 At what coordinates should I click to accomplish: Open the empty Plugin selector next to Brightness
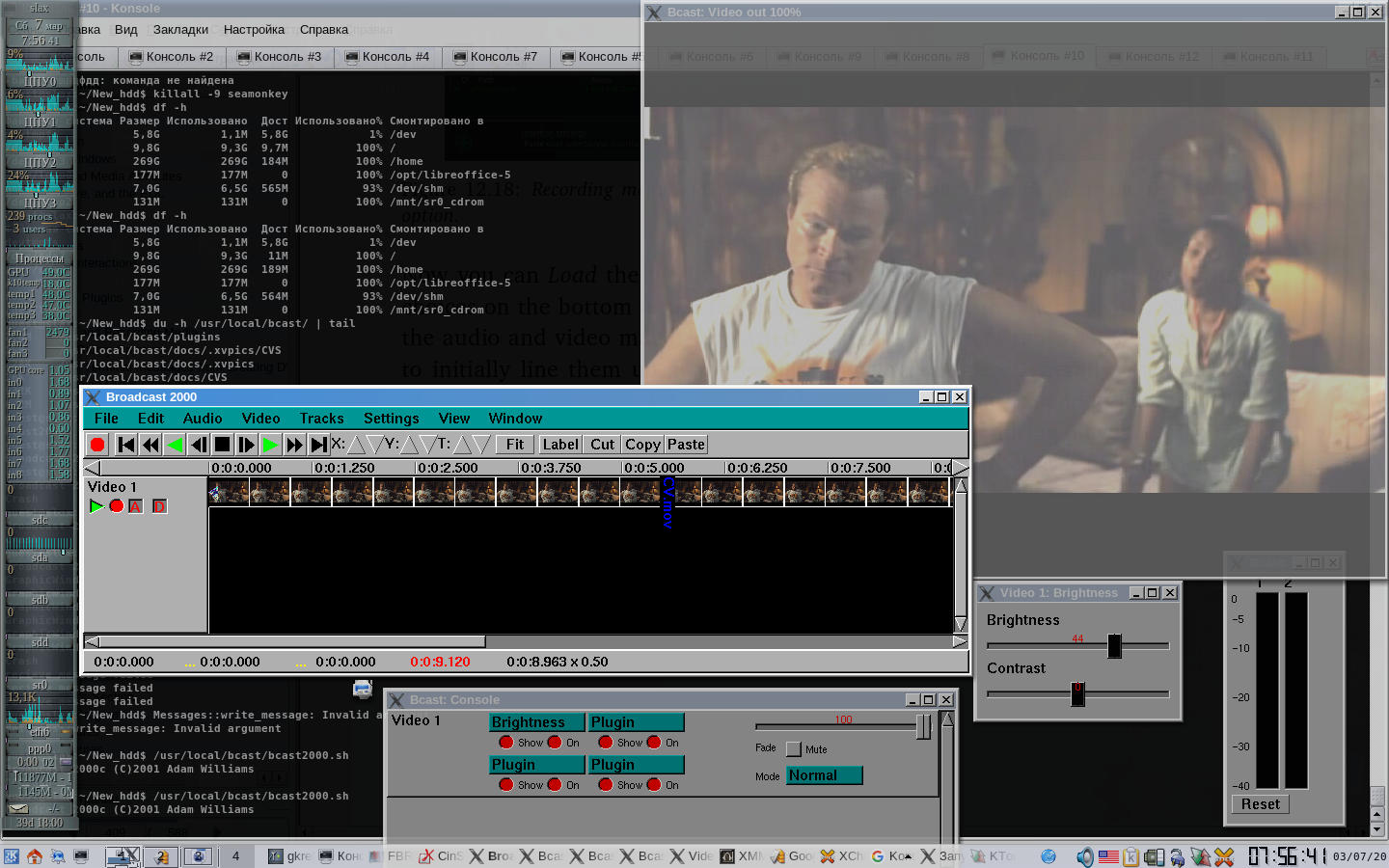[636, 722]
